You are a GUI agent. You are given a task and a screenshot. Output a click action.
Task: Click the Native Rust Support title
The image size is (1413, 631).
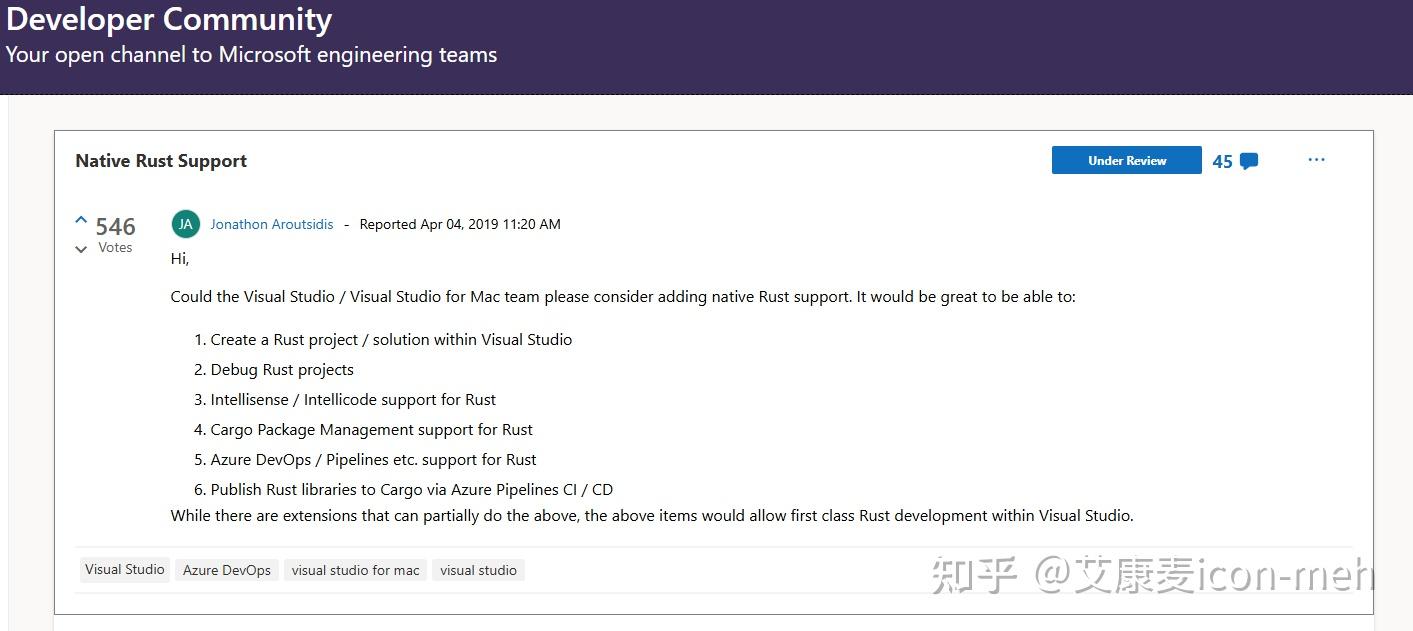click(161, 161)
